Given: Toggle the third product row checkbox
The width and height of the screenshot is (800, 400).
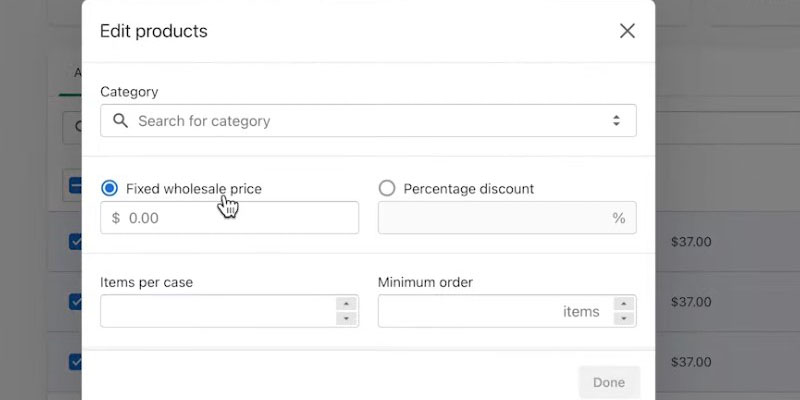Looking at the screenshot, I should 76,361.
